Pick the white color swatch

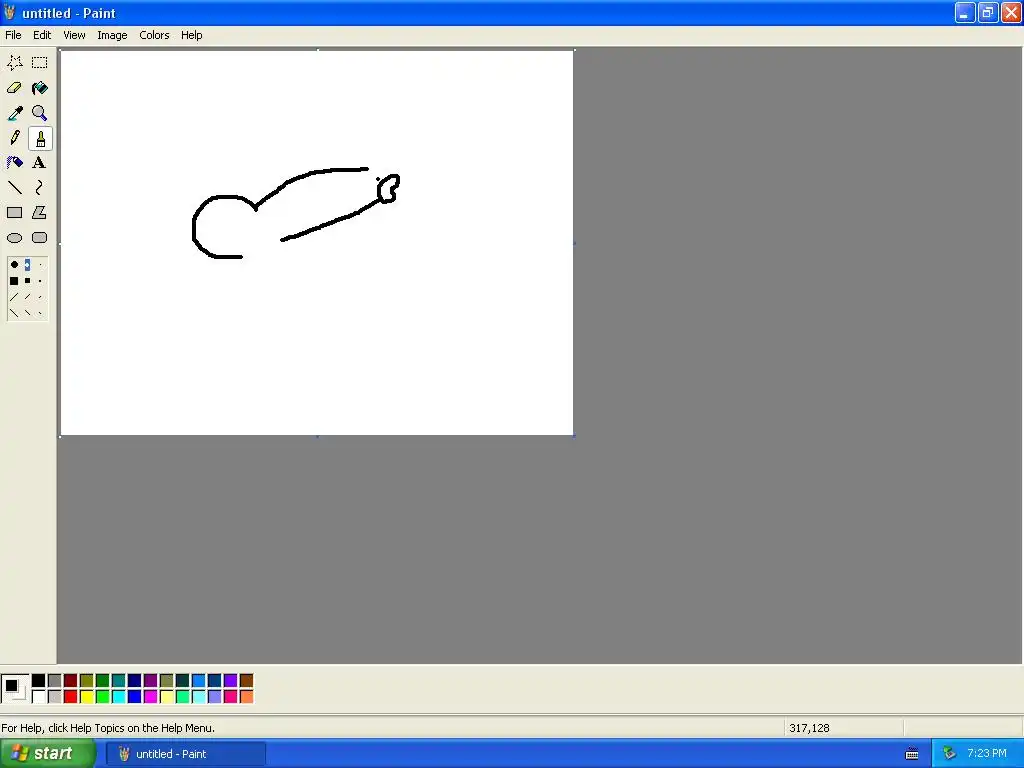(x=39, y=697)
